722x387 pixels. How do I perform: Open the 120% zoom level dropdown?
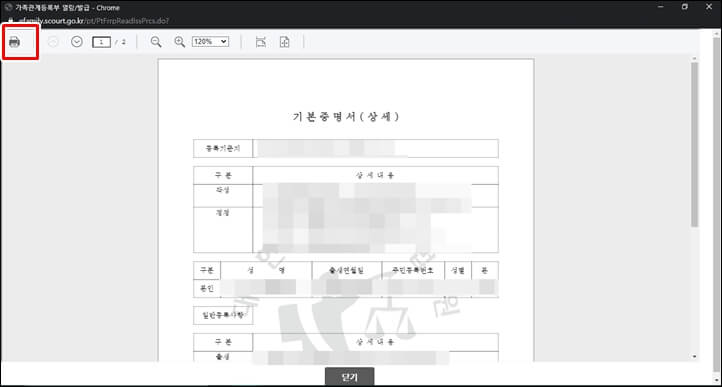210,42
